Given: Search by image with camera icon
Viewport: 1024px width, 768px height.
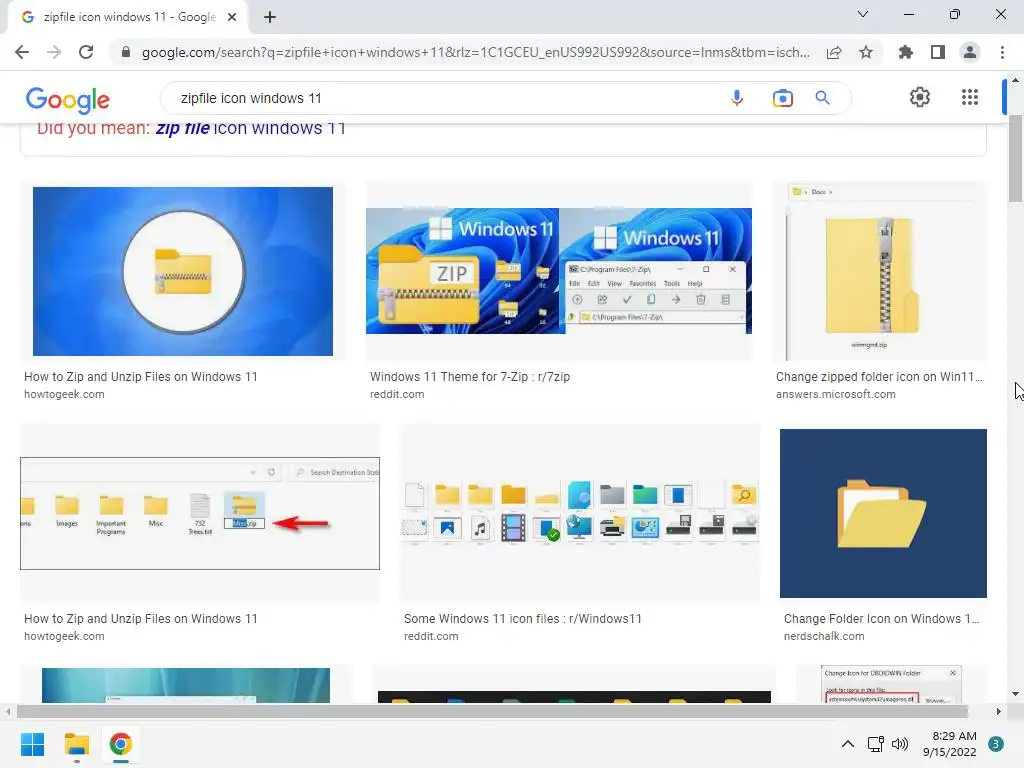Looking at the screenshot, I should (x=782, y=98).
